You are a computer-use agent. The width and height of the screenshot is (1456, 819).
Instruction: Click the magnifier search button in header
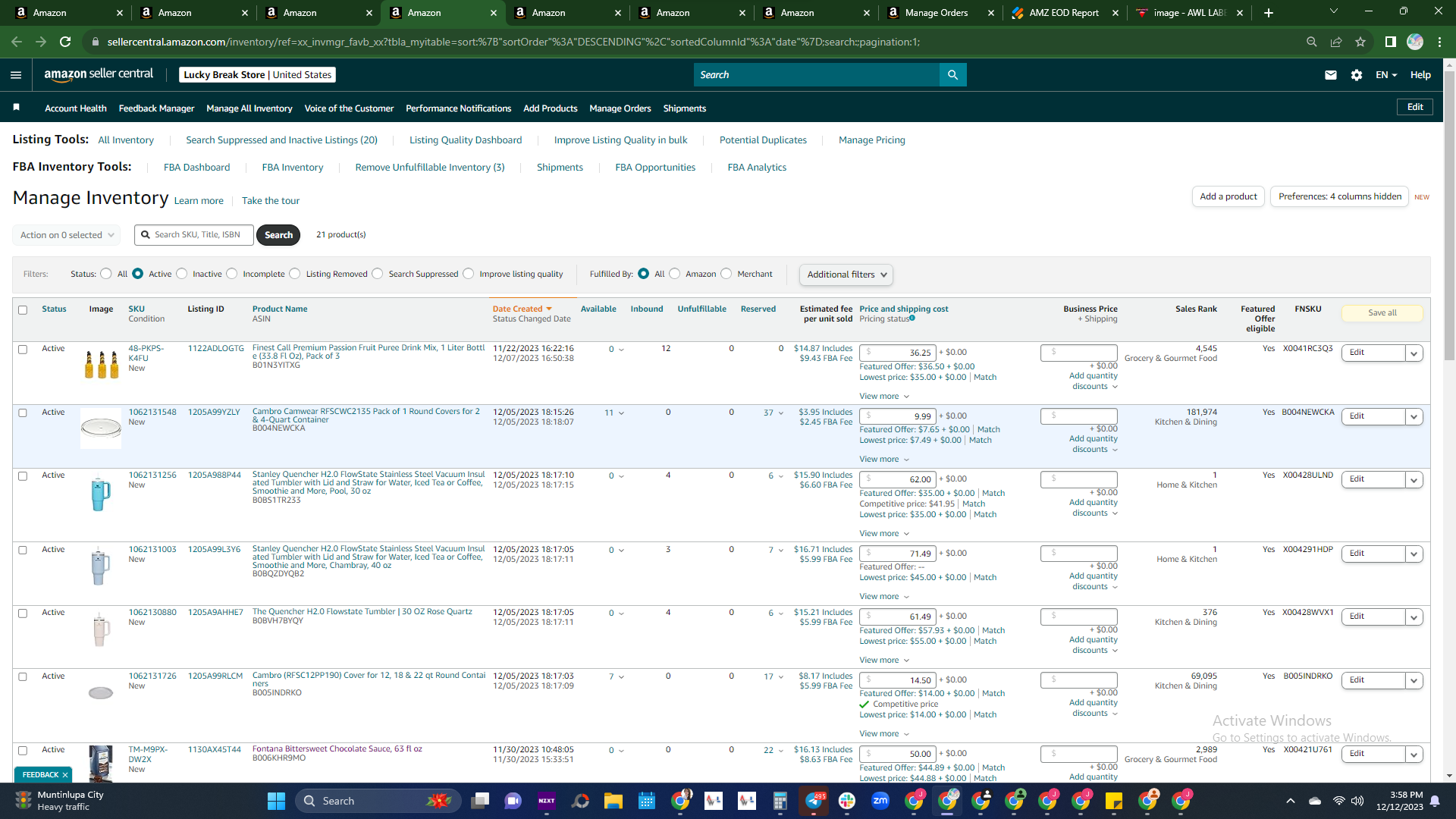click(952, 74)
